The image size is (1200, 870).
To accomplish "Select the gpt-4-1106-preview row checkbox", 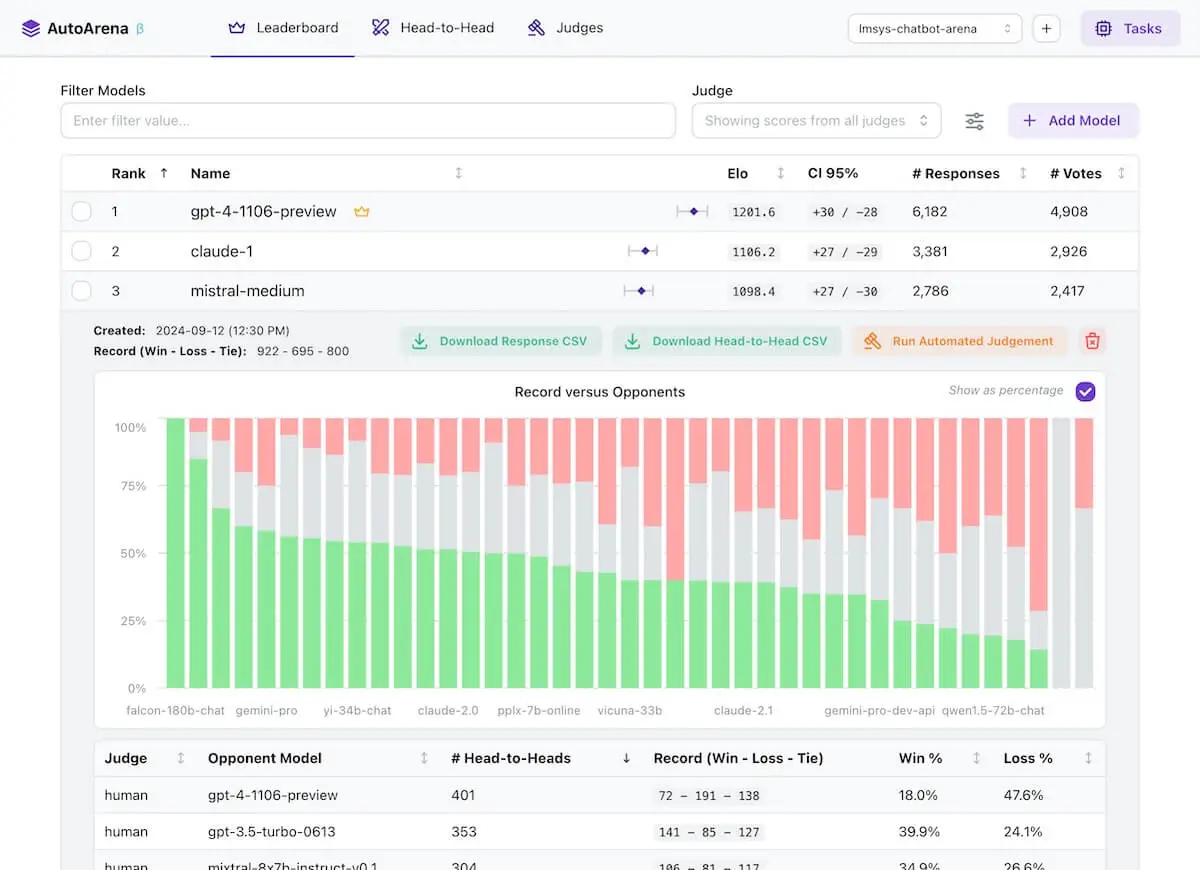I will click(x=82, y=212).
